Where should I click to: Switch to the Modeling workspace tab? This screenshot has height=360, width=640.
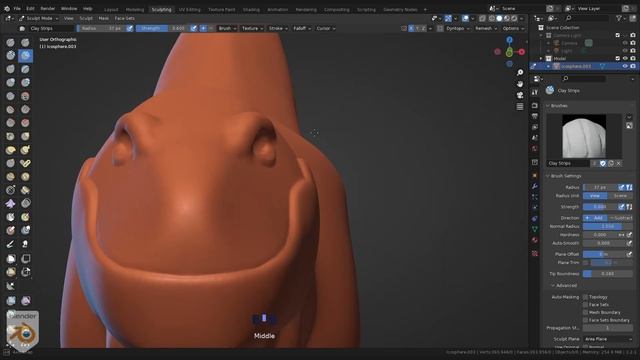pos(135,9)
